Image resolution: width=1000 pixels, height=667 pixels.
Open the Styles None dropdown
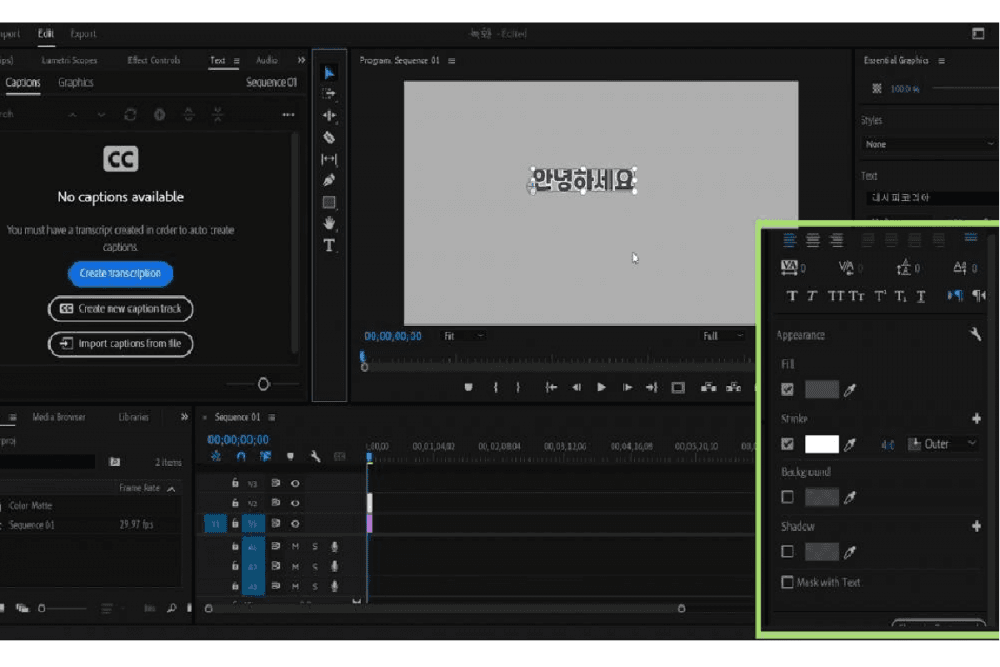tap(929, 145)
